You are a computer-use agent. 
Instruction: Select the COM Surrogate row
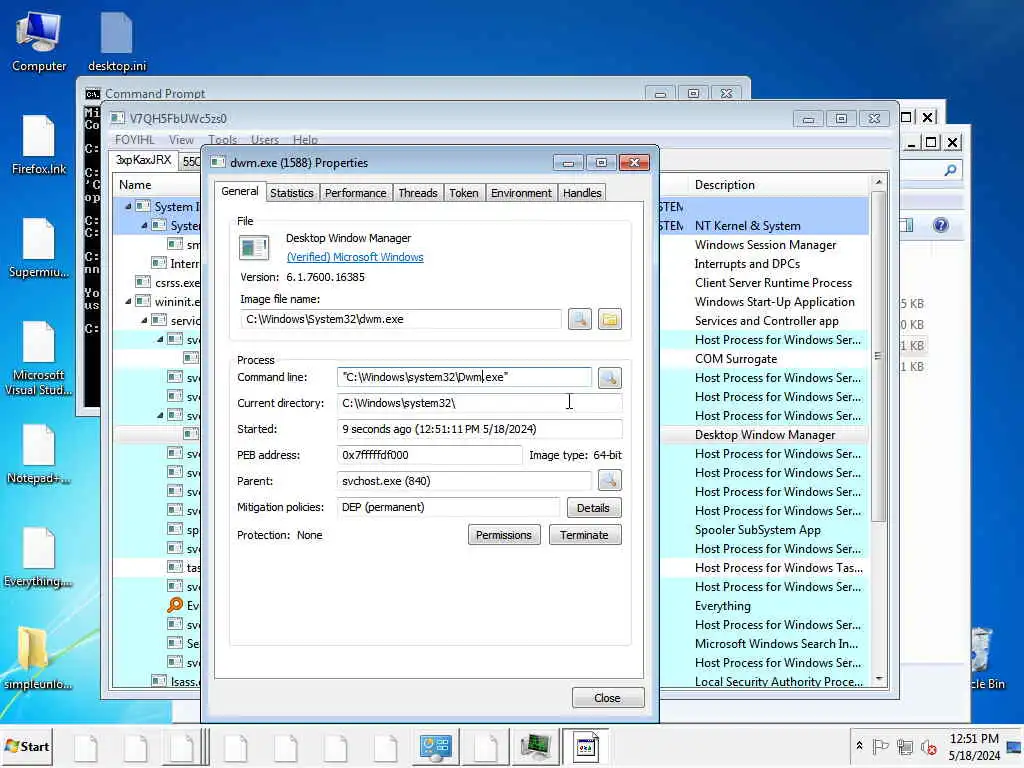coord(736,359)
